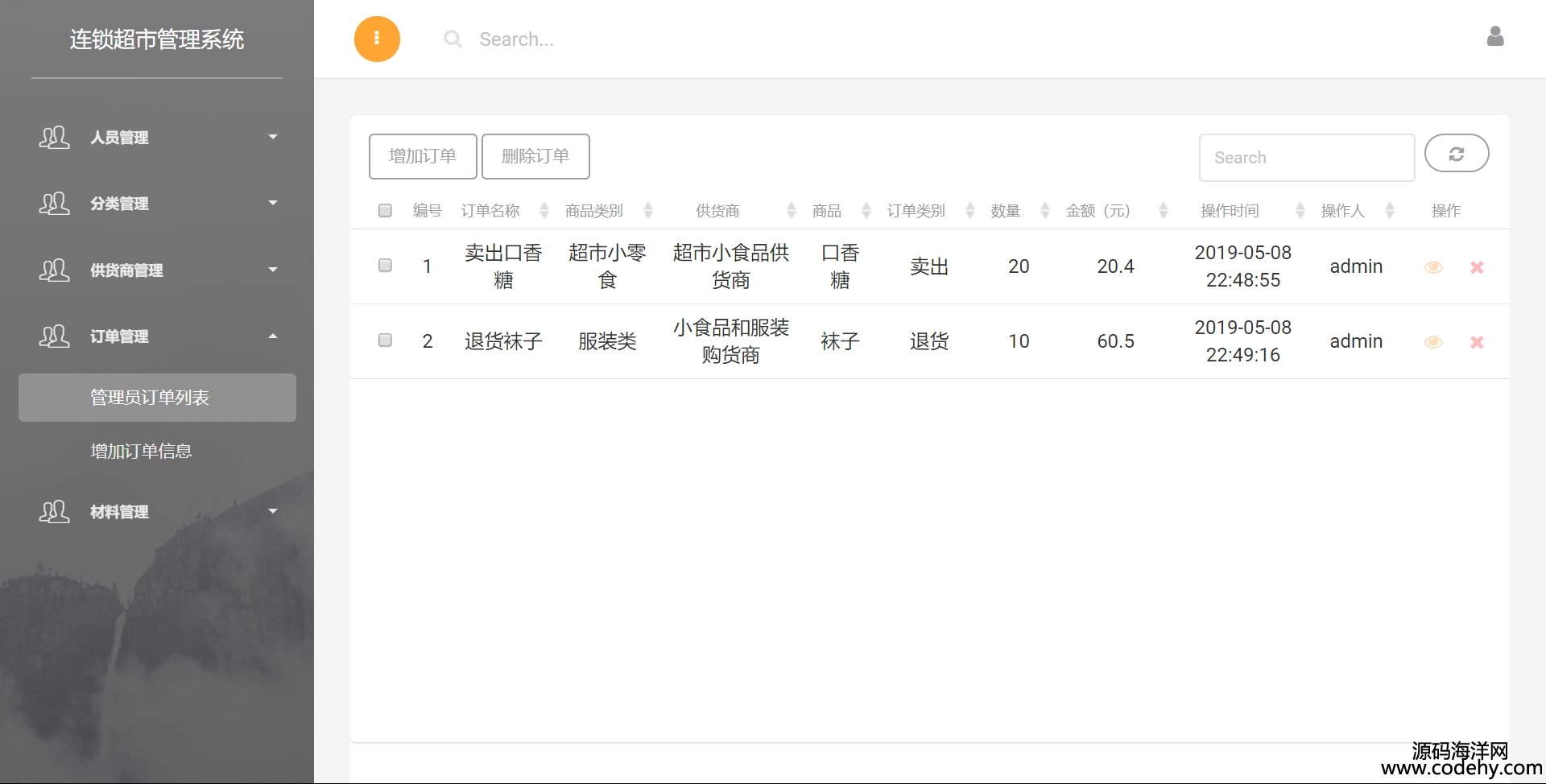
Task: Open the user profile icon
Action: point(1494,37)
